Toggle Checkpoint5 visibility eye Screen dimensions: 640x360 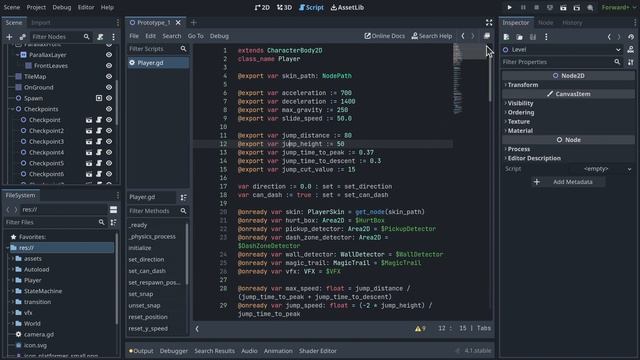point(109,163)
